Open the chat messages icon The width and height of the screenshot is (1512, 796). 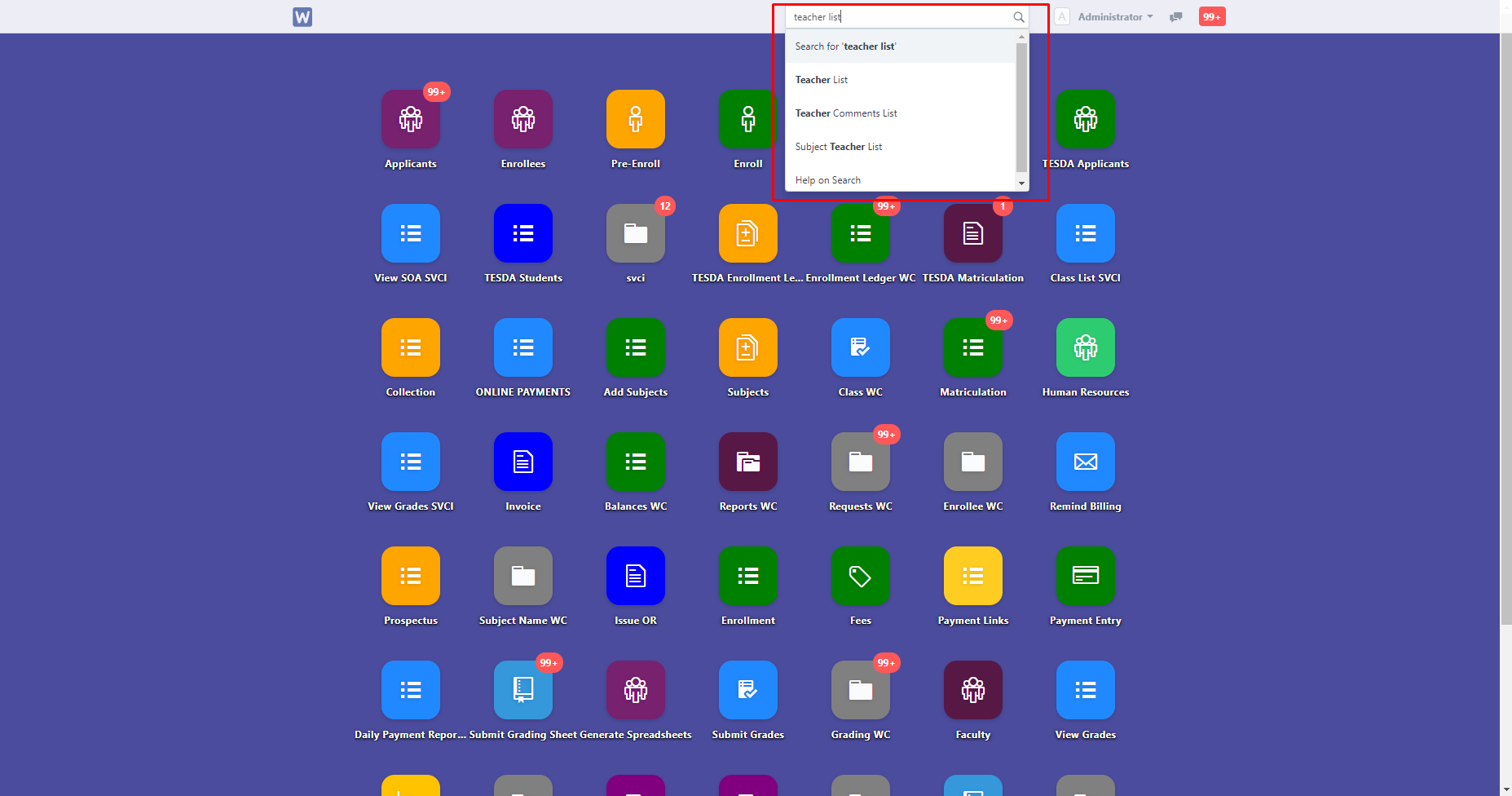[1175, 17]
